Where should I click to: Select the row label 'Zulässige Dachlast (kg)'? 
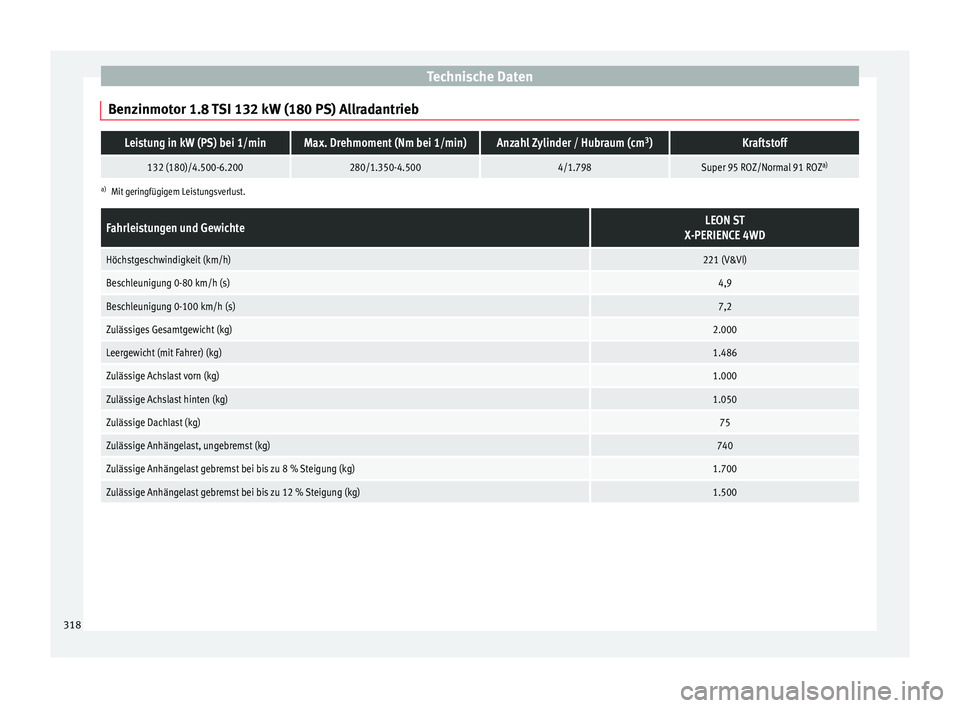[x=153, y=423]
